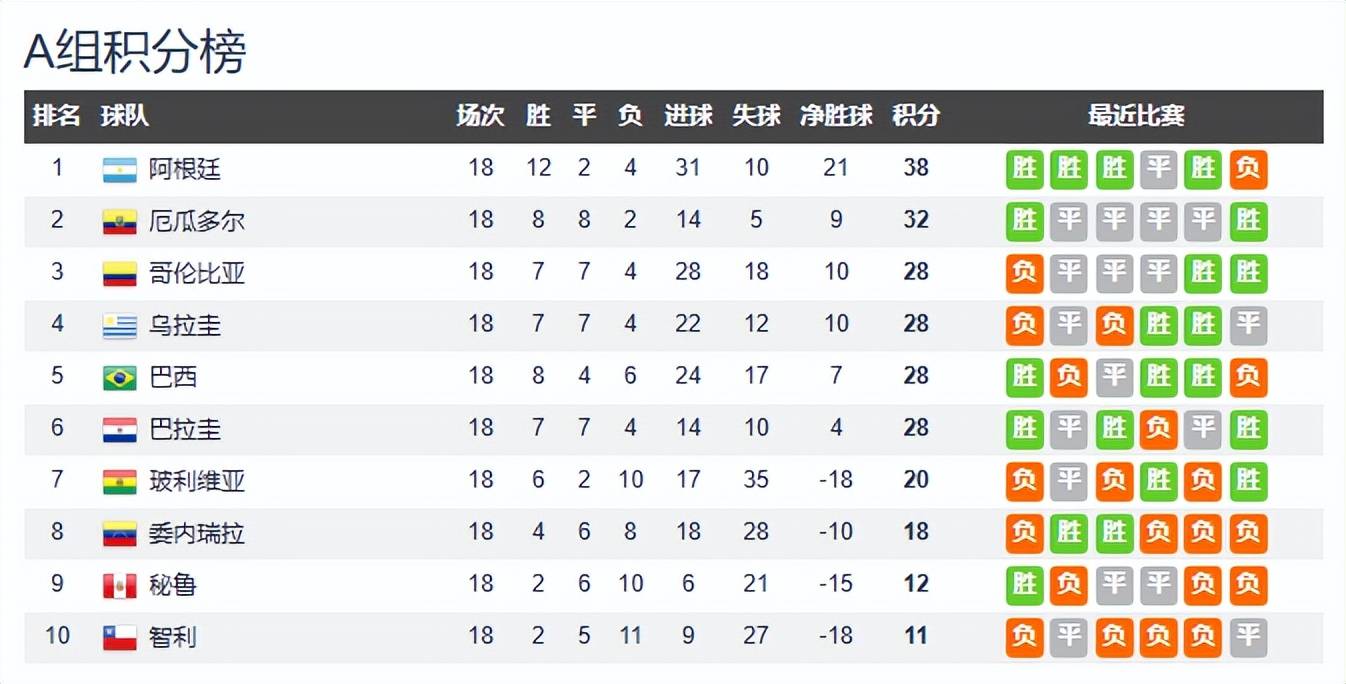The height and width of the screenshot is (684, 1346).
Task: Click the Paraguay flag icon
Action: [119, 429]
